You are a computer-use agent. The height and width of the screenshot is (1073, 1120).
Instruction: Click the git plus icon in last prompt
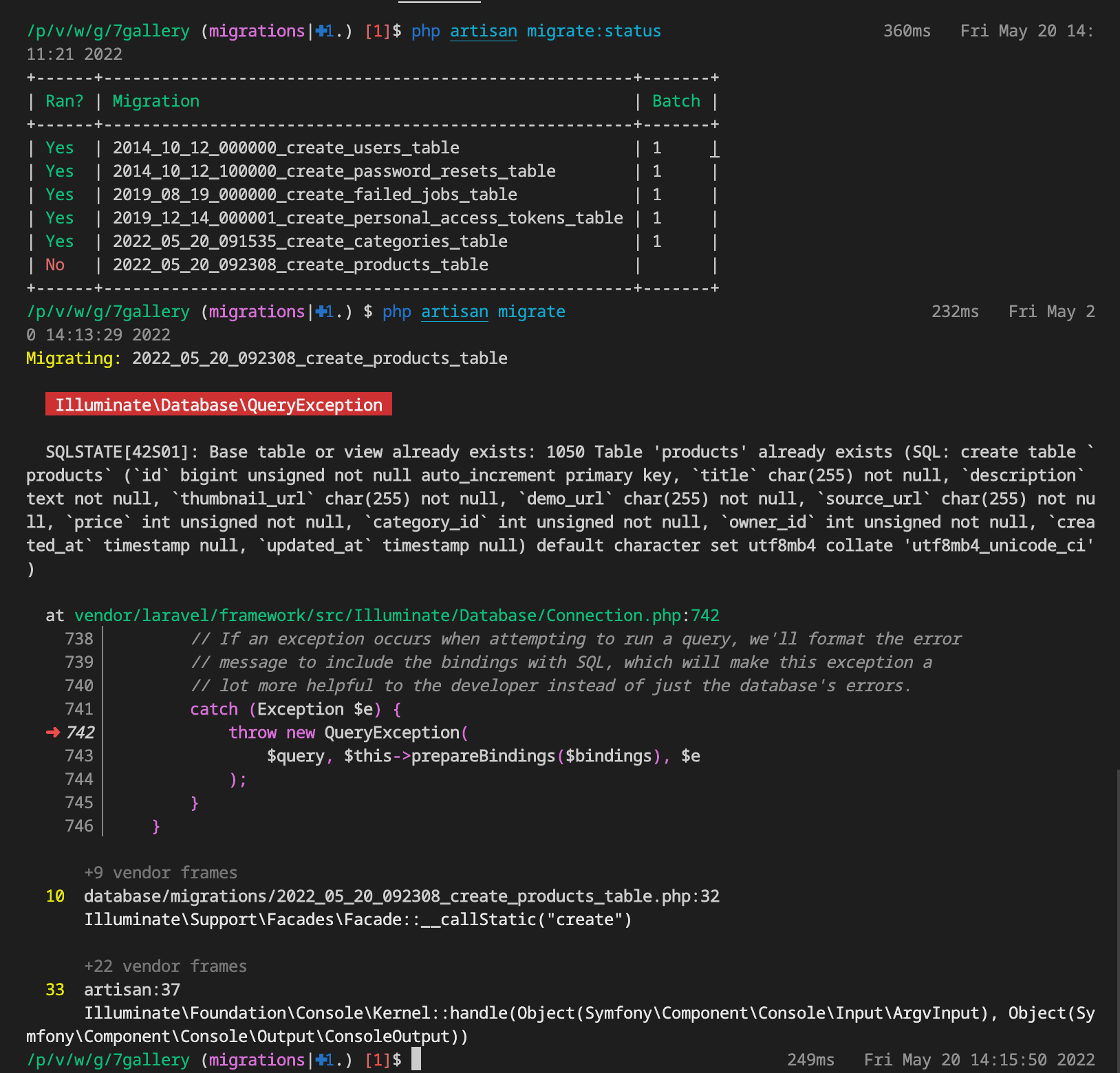320,1060
